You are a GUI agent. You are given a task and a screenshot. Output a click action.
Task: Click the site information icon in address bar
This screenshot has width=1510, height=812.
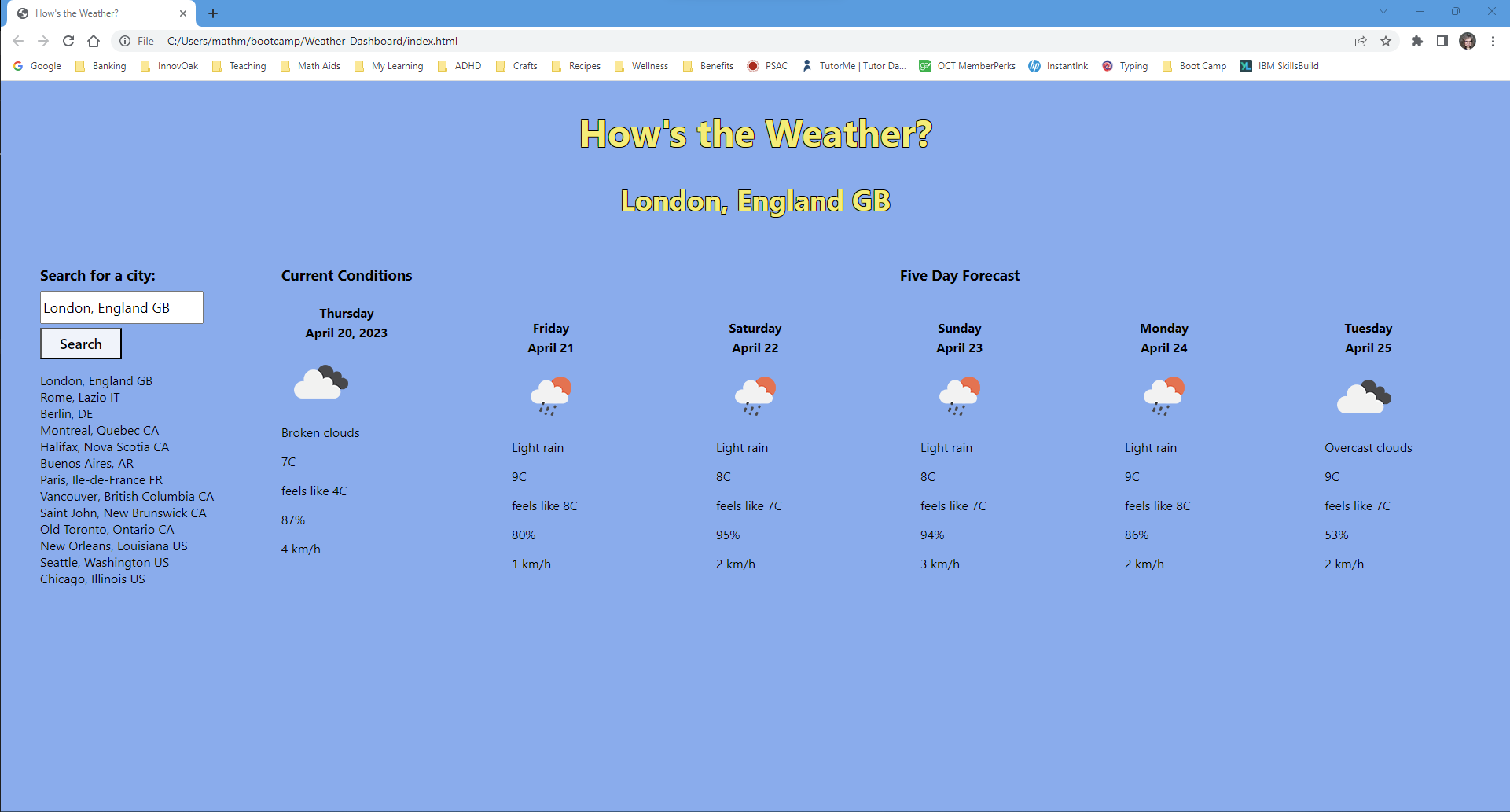pyautogui.click(x=126, y=41)
